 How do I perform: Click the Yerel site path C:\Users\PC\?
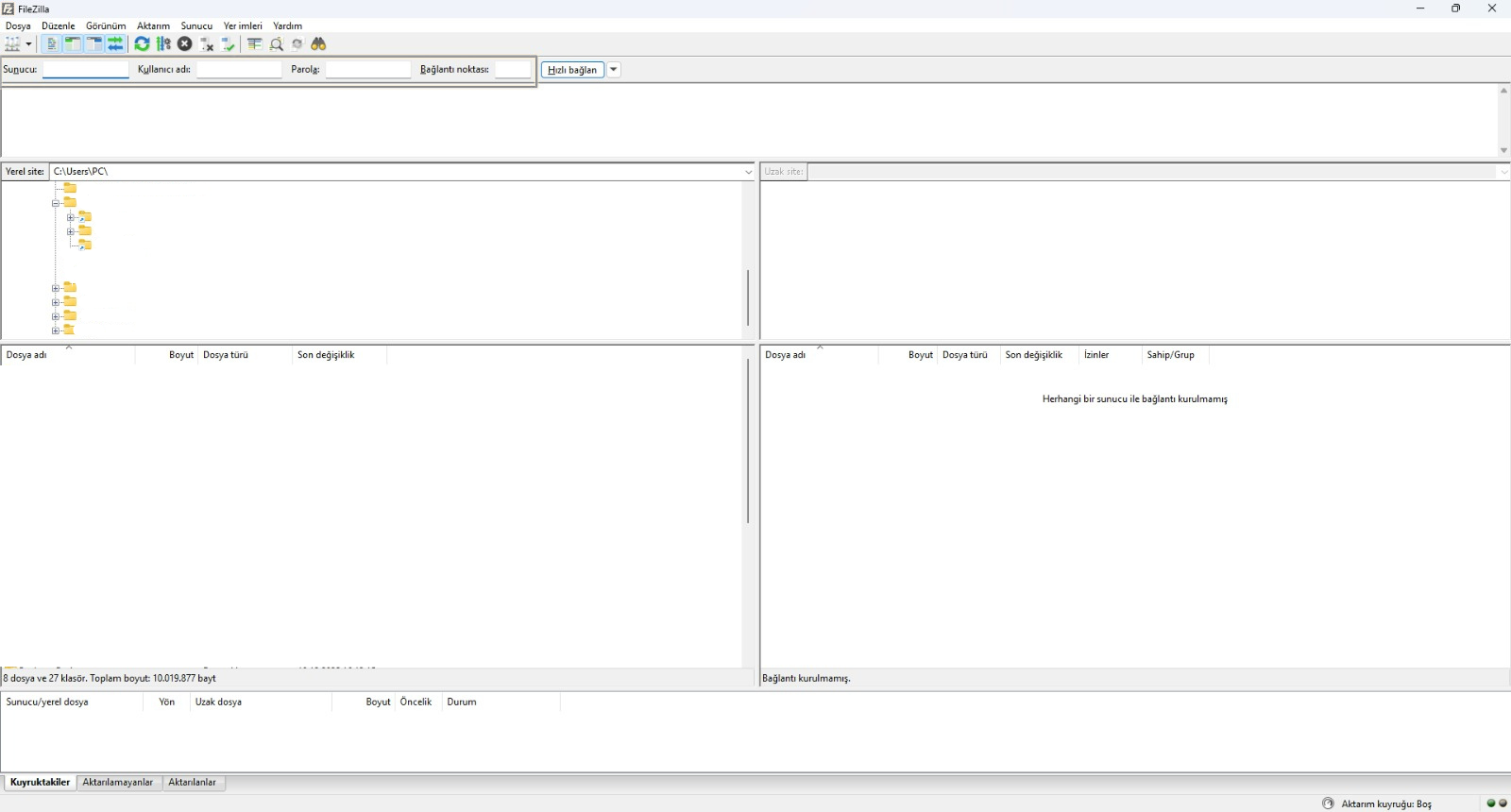(81, 172)
